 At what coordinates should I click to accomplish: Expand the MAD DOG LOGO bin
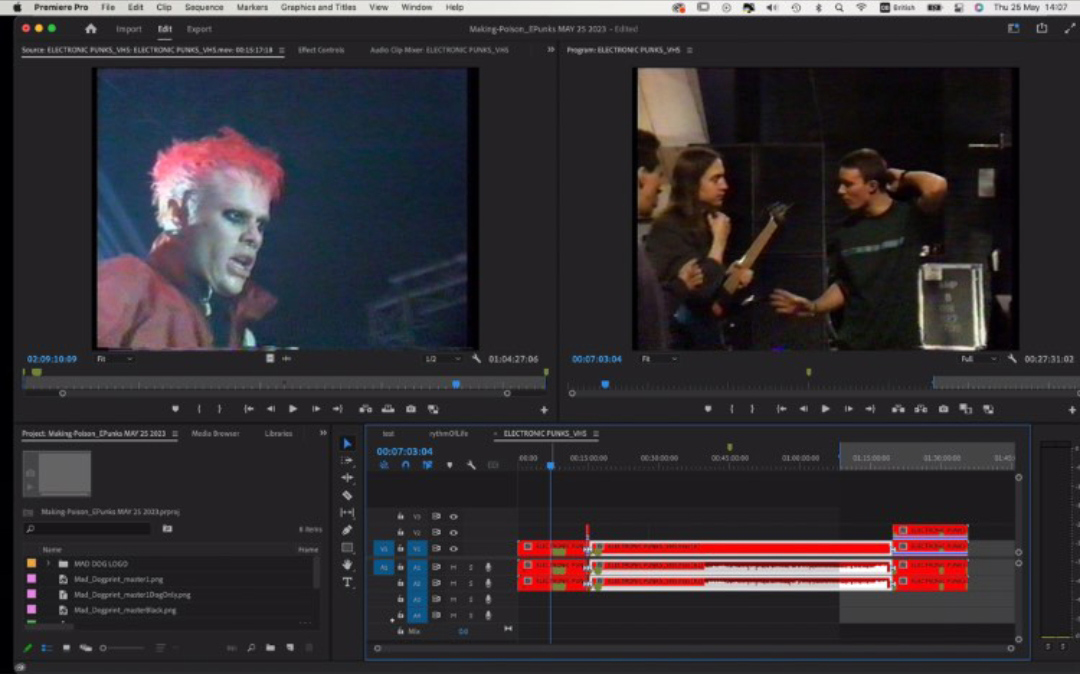point(48,563)
